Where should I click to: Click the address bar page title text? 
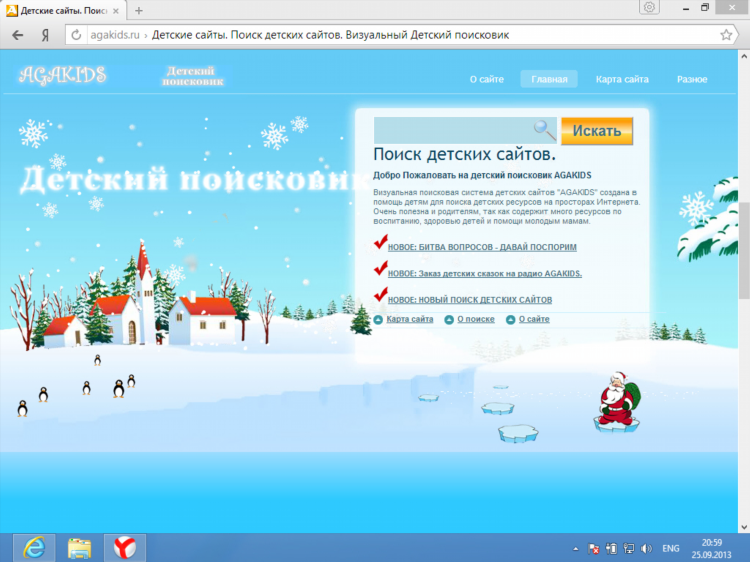coord(330,35)
